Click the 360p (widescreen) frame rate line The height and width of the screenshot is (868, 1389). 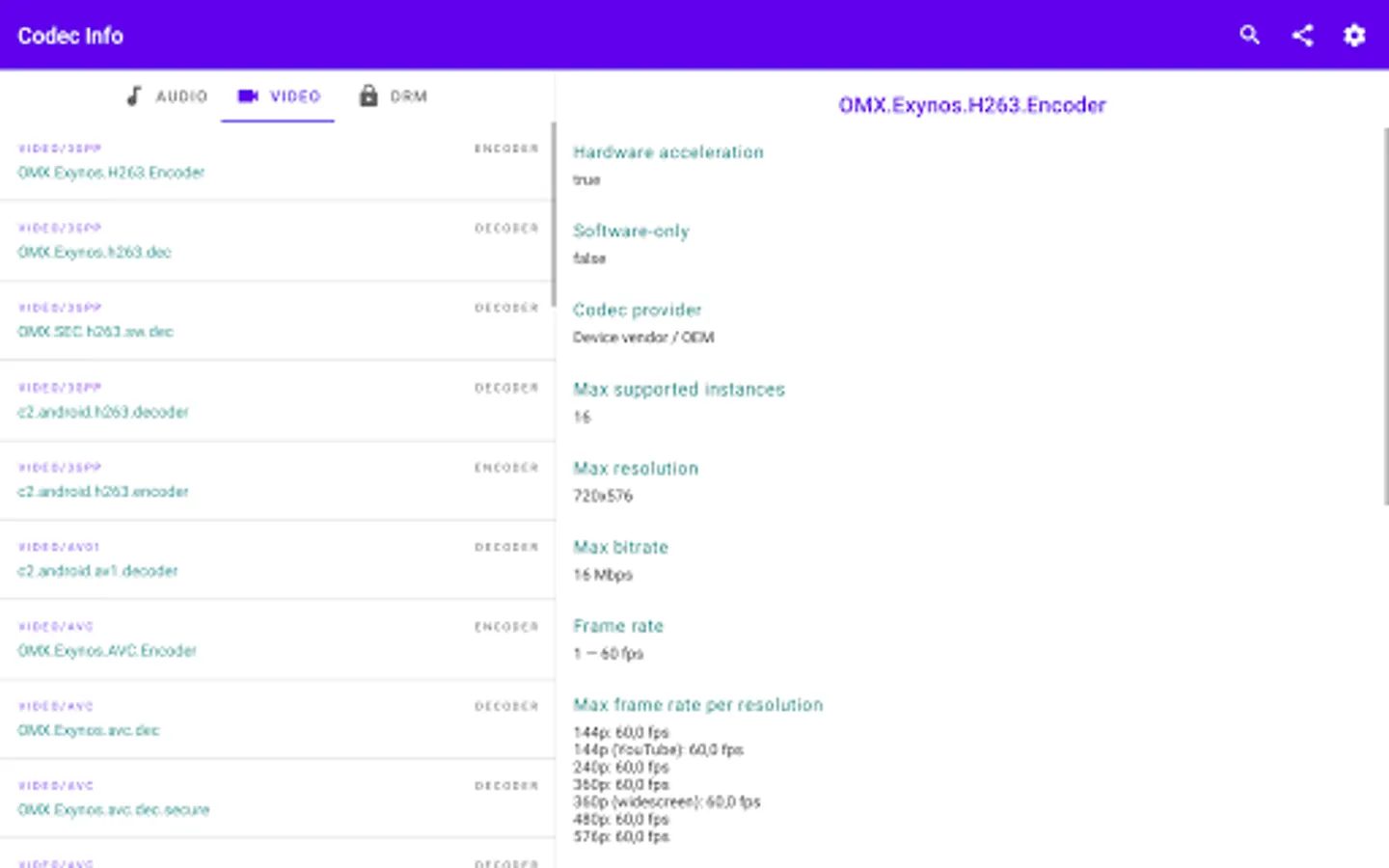pos(667,801)
